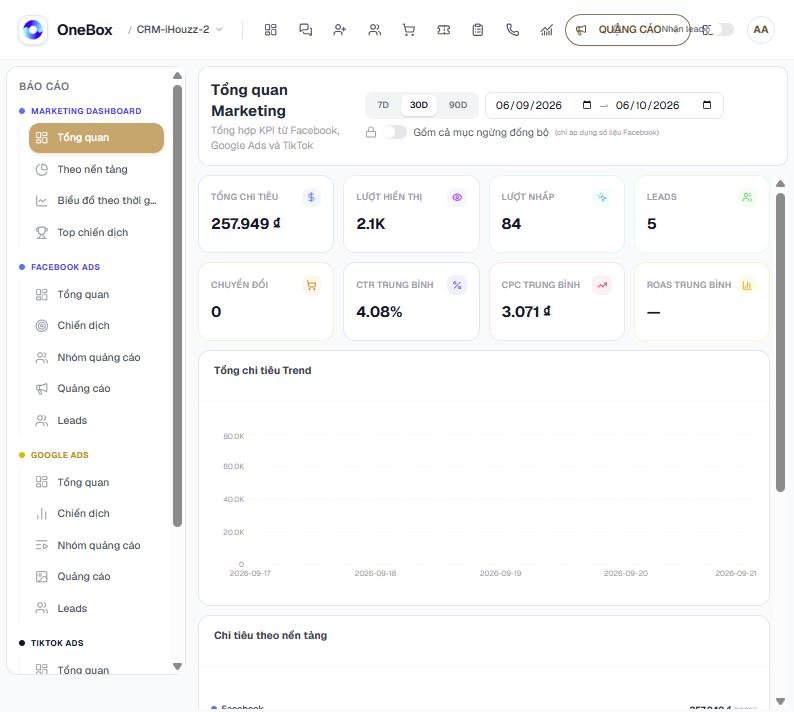Click the percent icon on CTR trung bình card
Image resolution: width=794 pixels, height=712 pixels.
(457, 285)
